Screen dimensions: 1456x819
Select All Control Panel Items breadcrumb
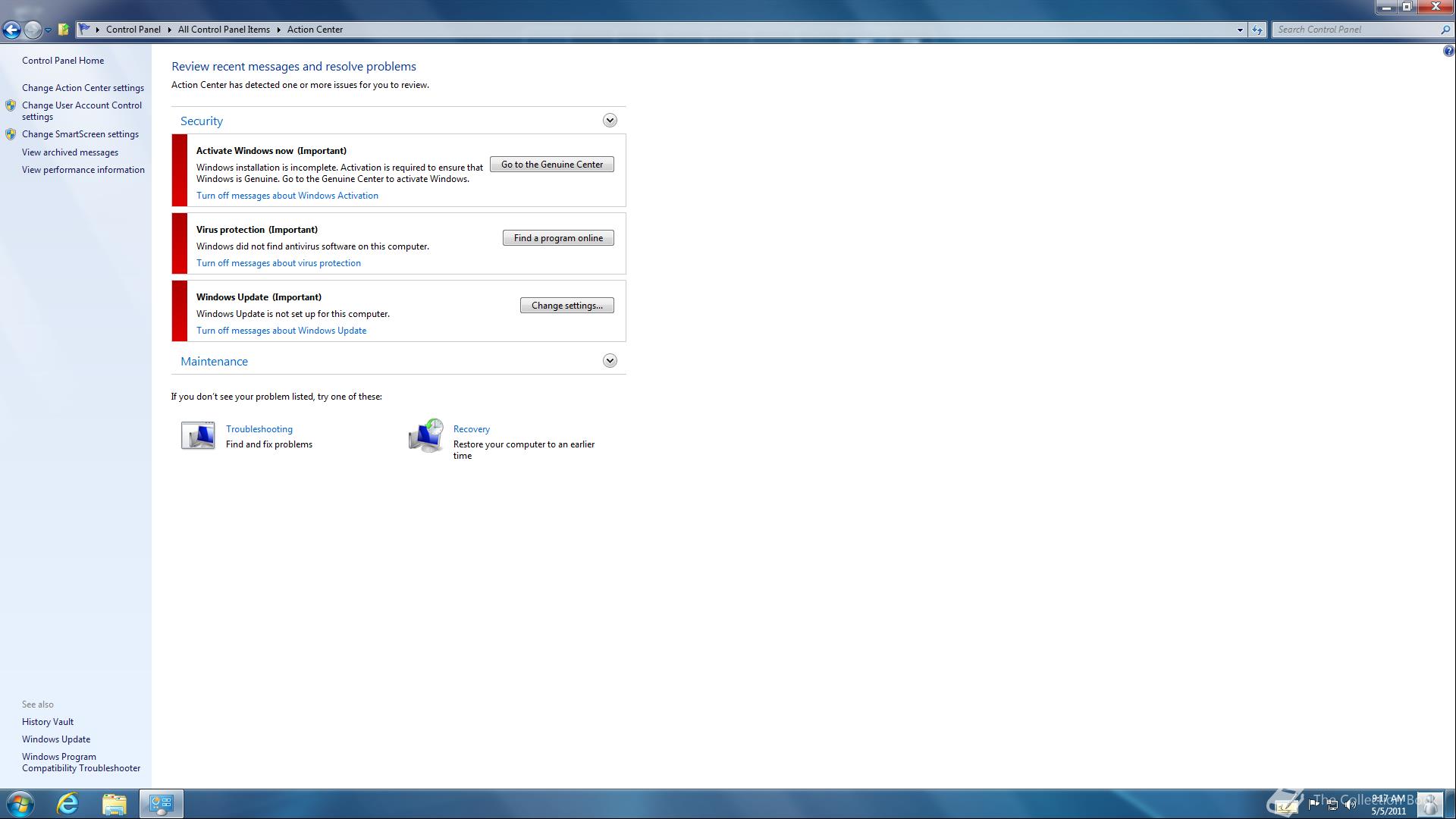pyautogui.click(x=224, y=30)
